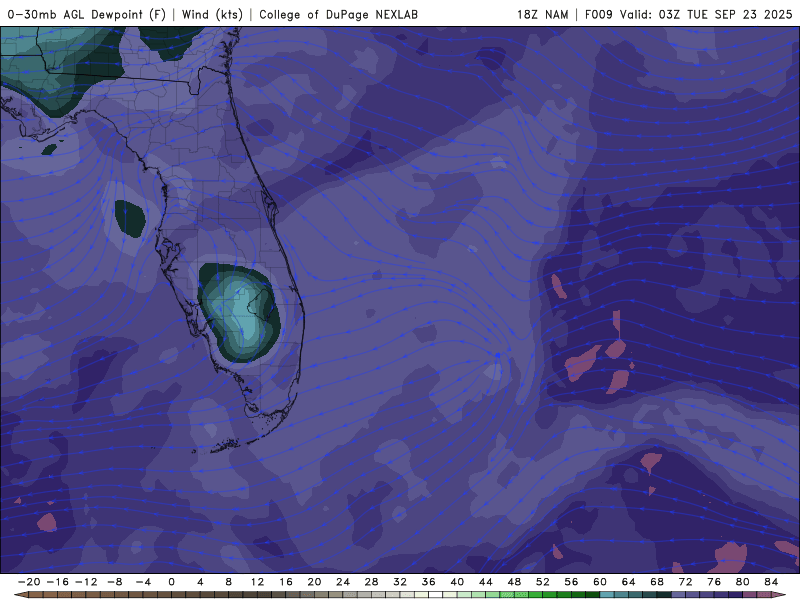Click the 'College of DuPage NEXLAB' text
800x600 pixels.
tap(338, 14)
